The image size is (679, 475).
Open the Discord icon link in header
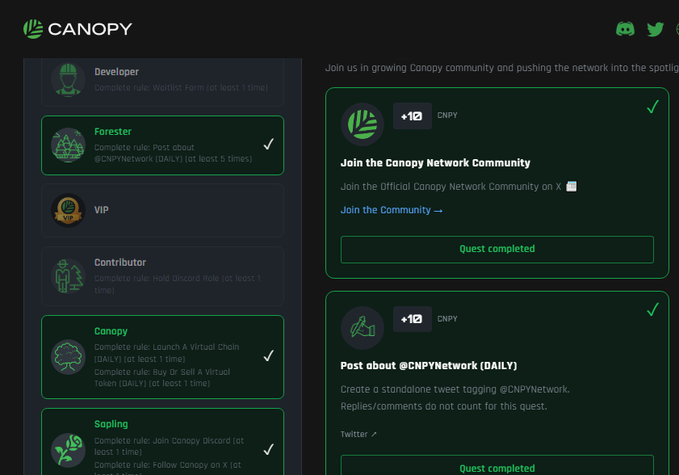click(x=625, y=29)
